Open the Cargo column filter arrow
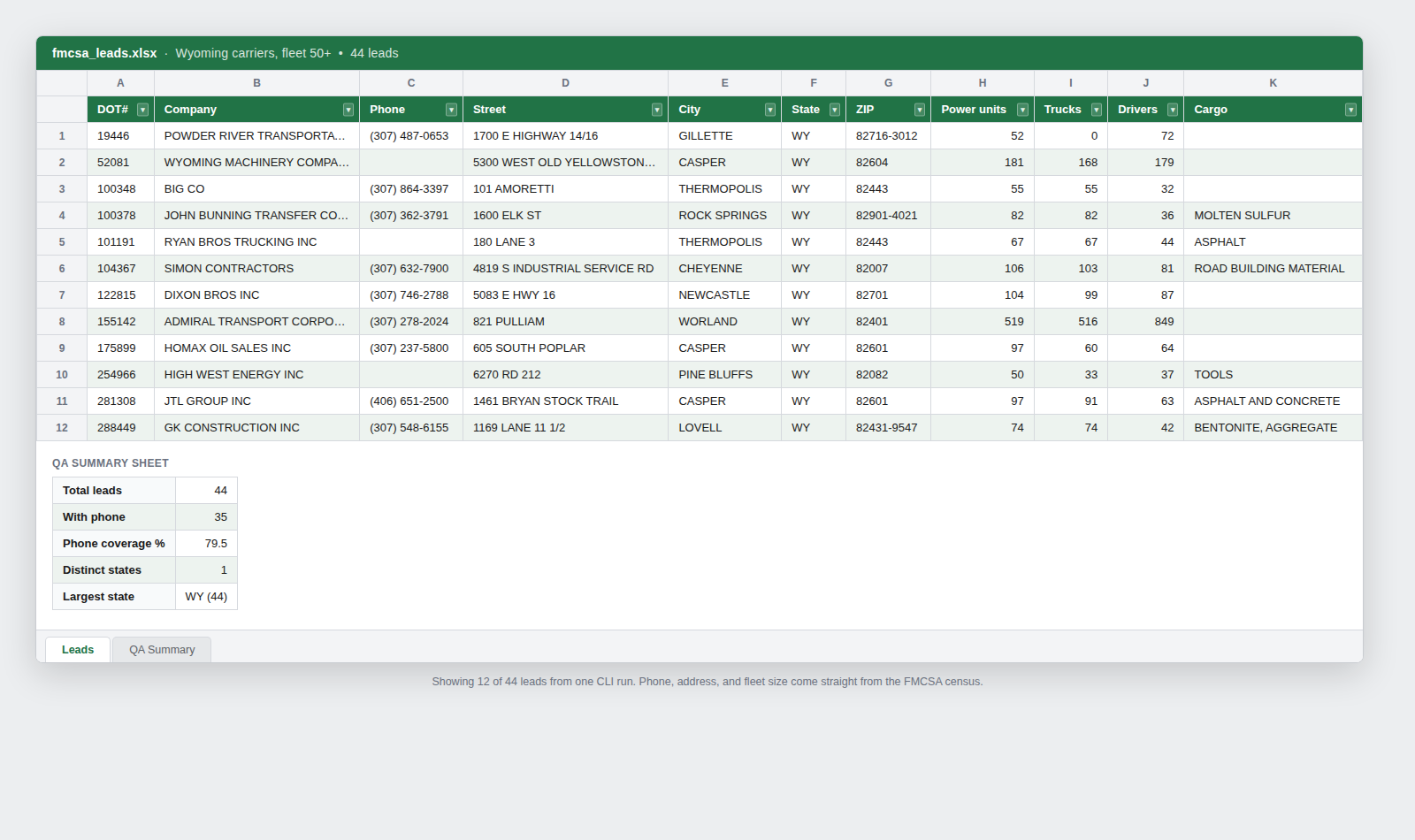The height and width of the screenshot is (840, 1415). pos(1351,110)
